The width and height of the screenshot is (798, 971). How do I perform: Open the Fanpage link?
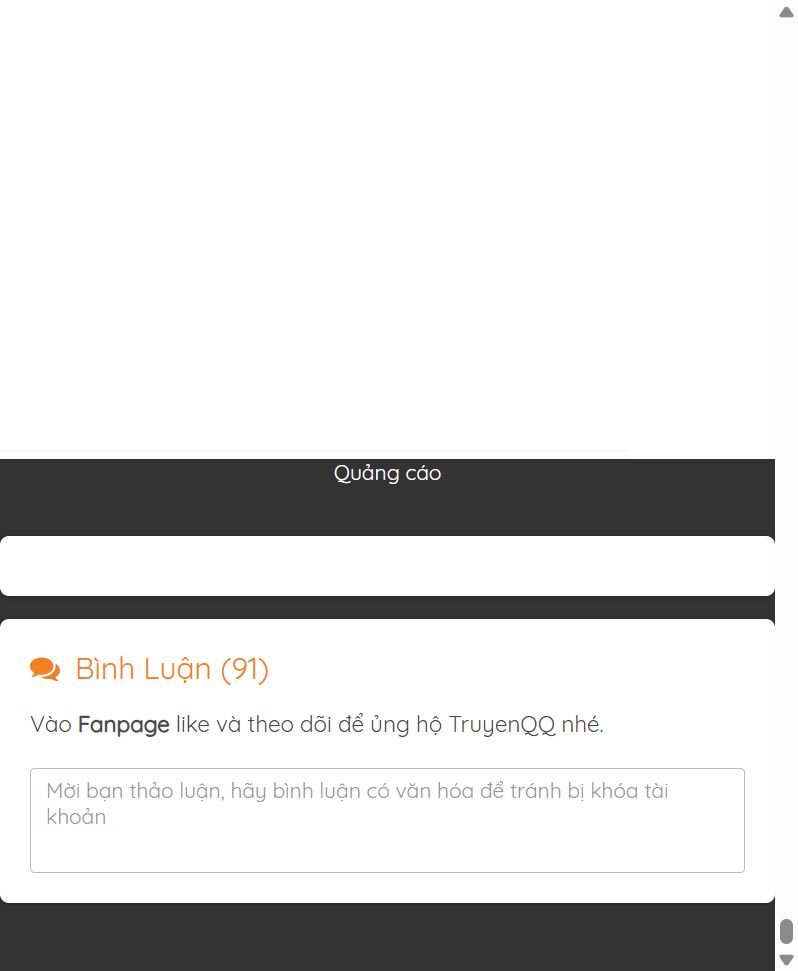[124, 725]
